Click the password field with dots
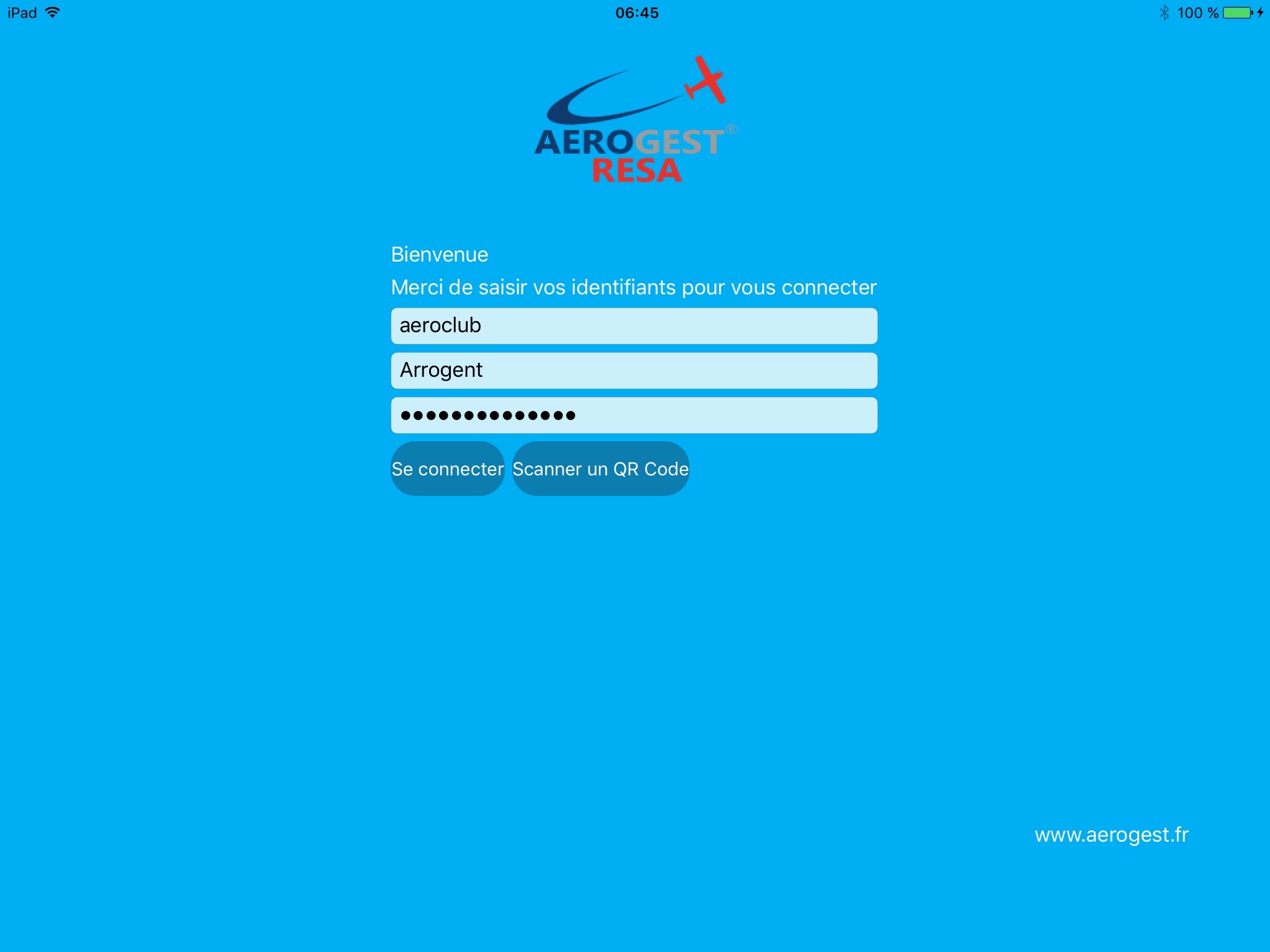The height and width of the screenshot is (952, 1270). click(633, 414)
